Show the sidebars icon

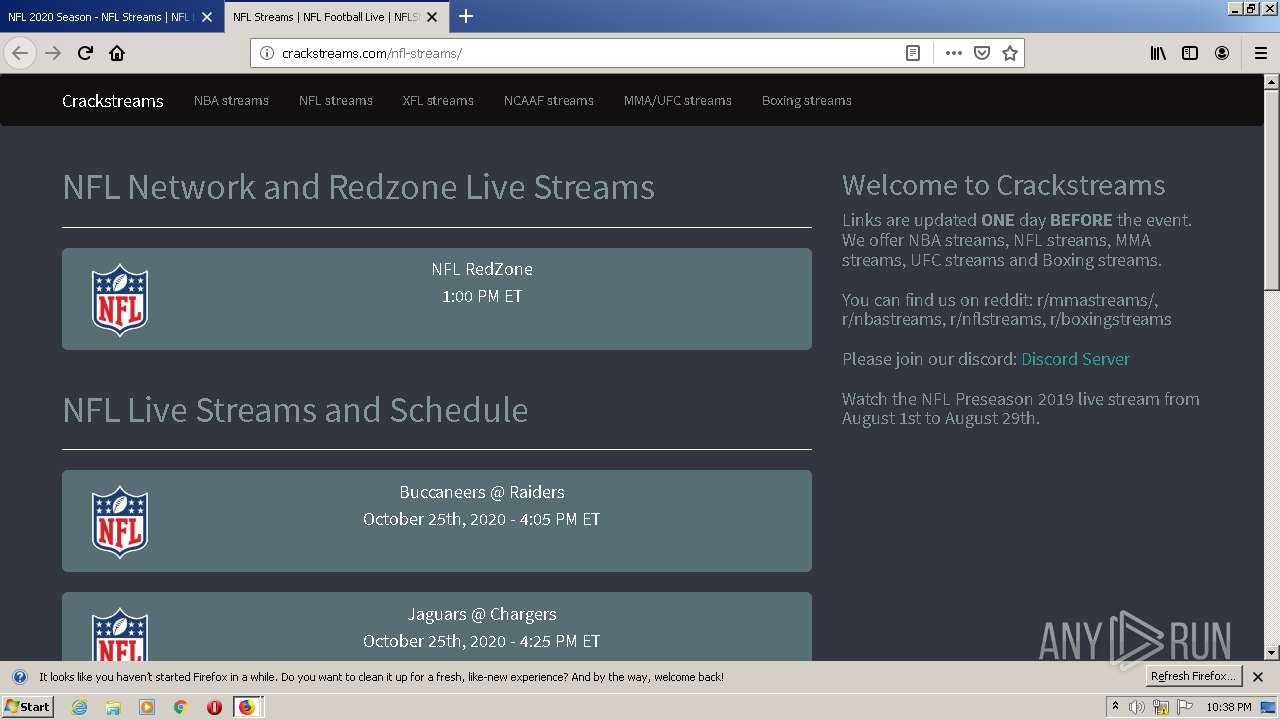coord(1190,53)
